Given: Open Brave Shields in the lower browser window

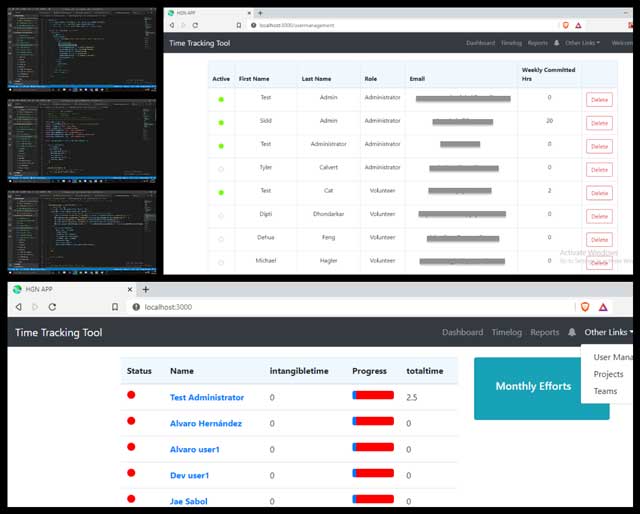Looking at the screenshot, I should [x=586, y=307].
